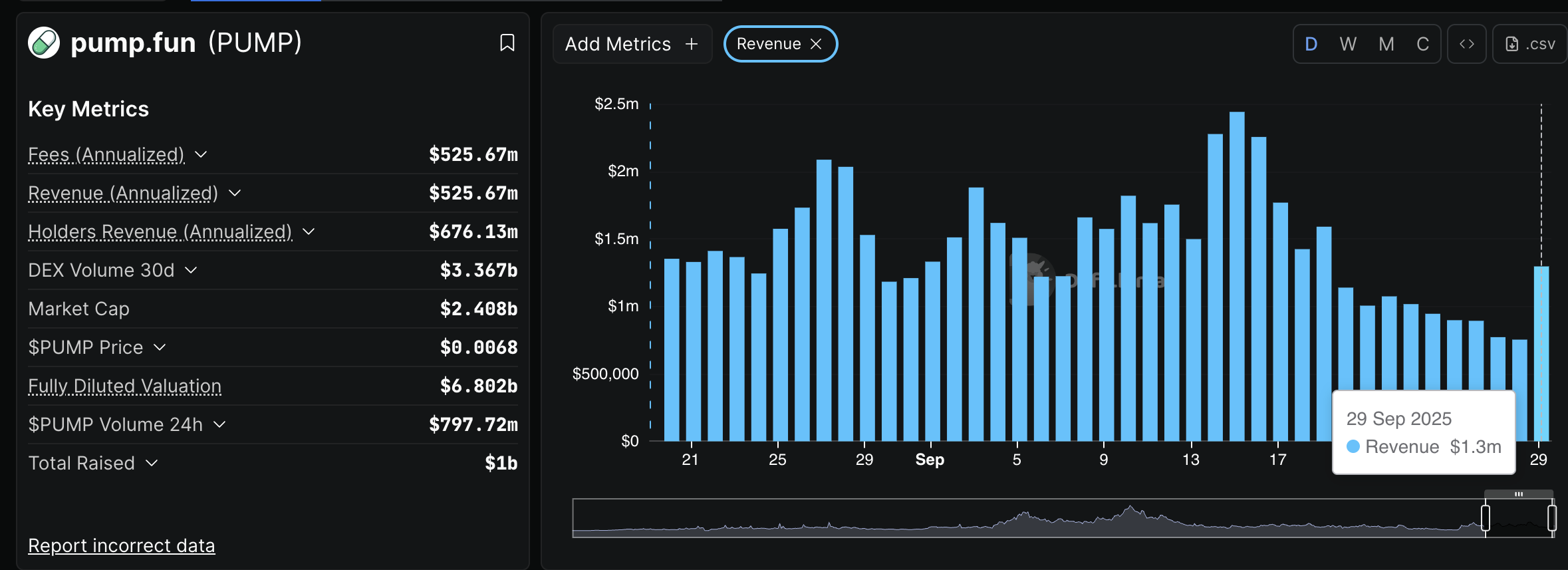The width and height of the screenshot is (1568, 570).
Task: Remove Revenue metric via X icon
Action: (x=817, y=44)
